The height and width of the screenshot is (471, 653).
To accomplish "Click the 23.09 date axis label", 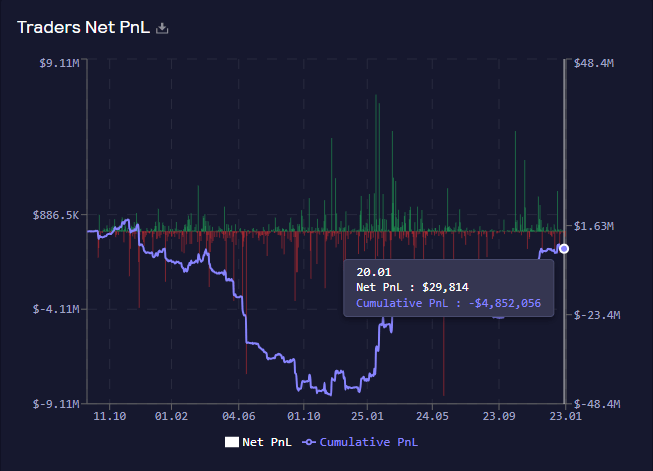I will [499, 416].
